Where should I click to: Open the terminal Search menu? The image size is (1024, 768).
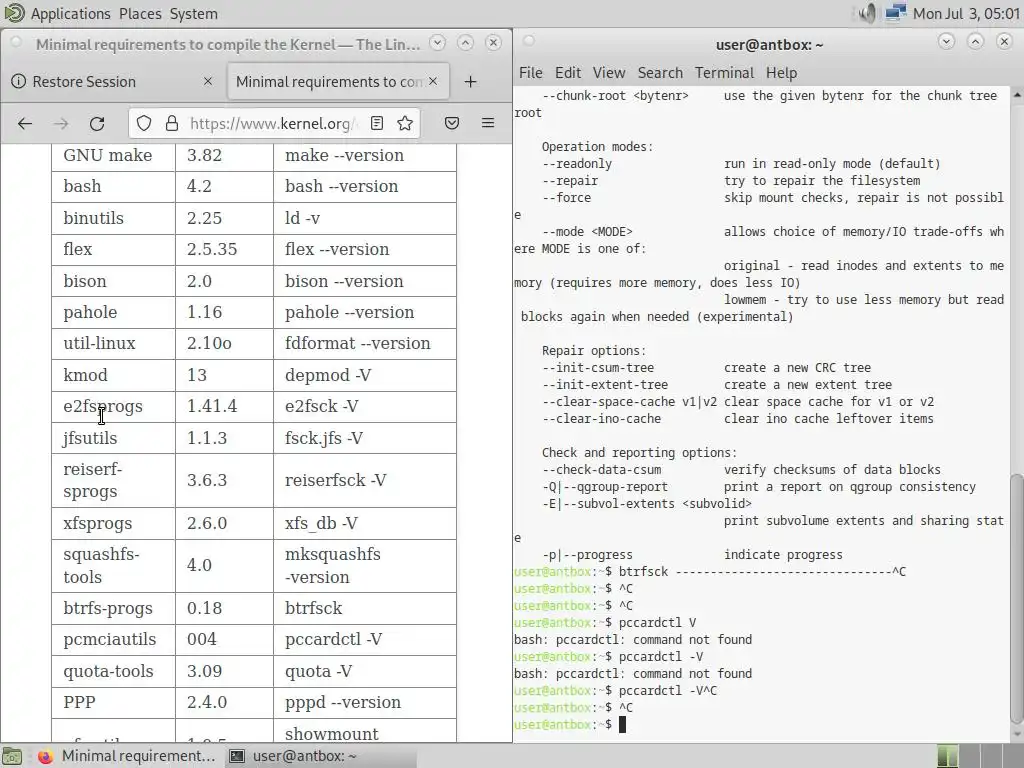pos(660,73)
